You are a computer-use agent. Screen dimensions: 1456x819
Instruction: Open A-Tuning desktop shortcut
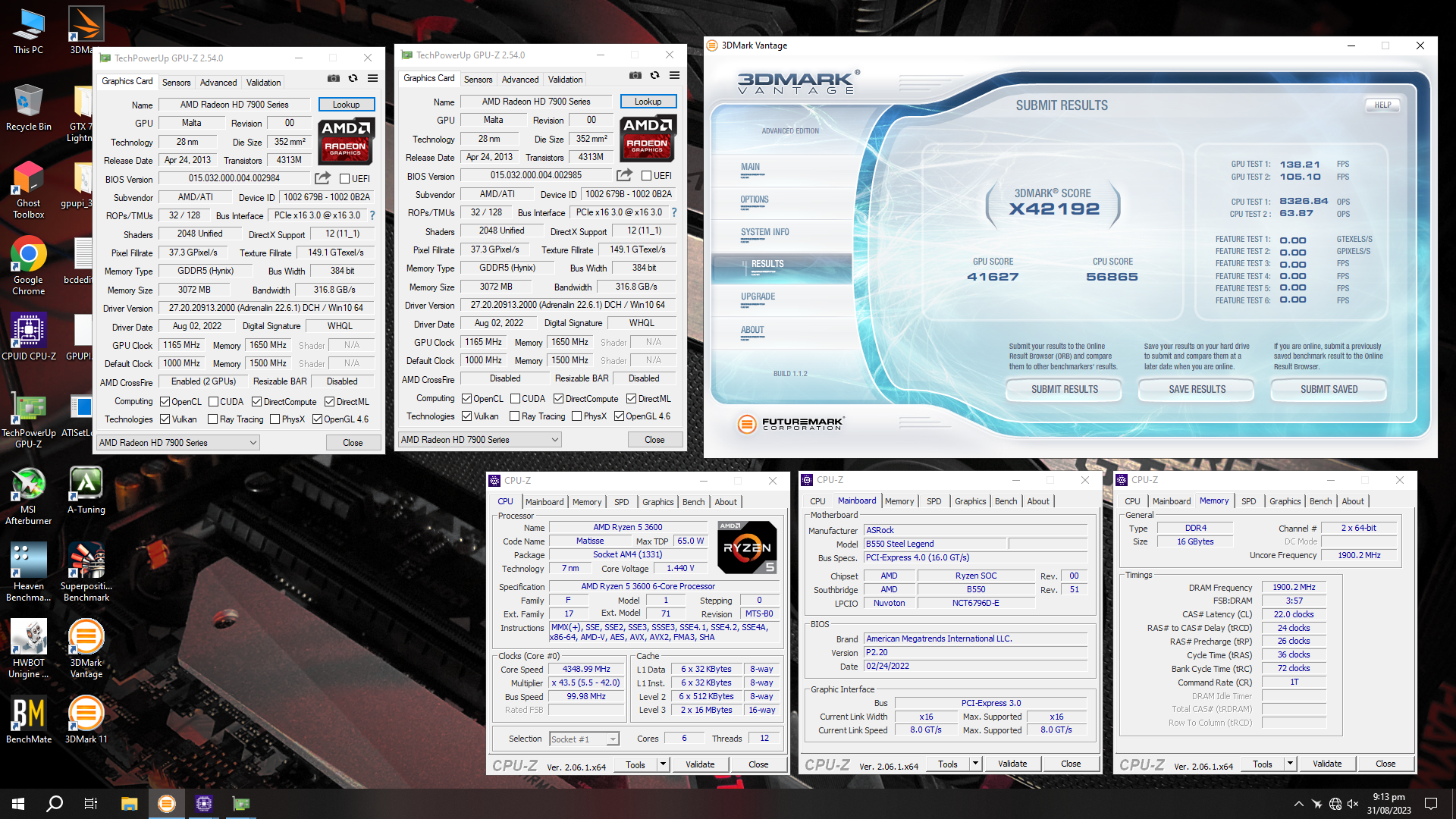(86, 491)
